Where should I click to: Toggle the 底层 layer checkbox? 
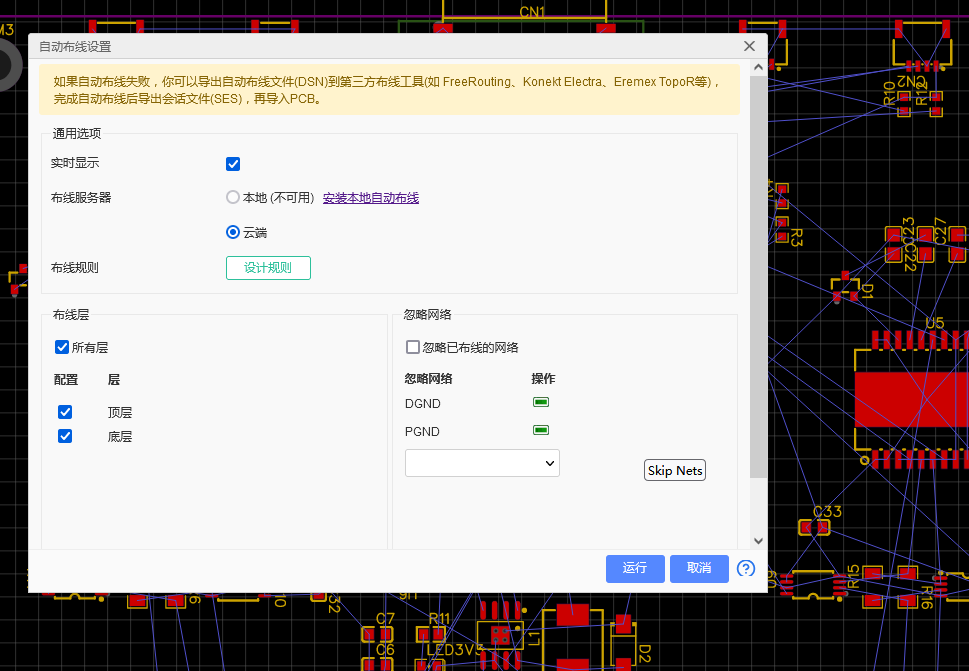[65, 436]
